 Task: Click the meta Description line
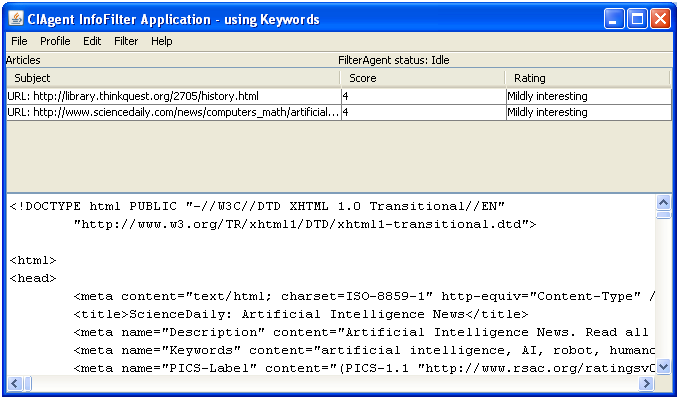coord(361,332)
